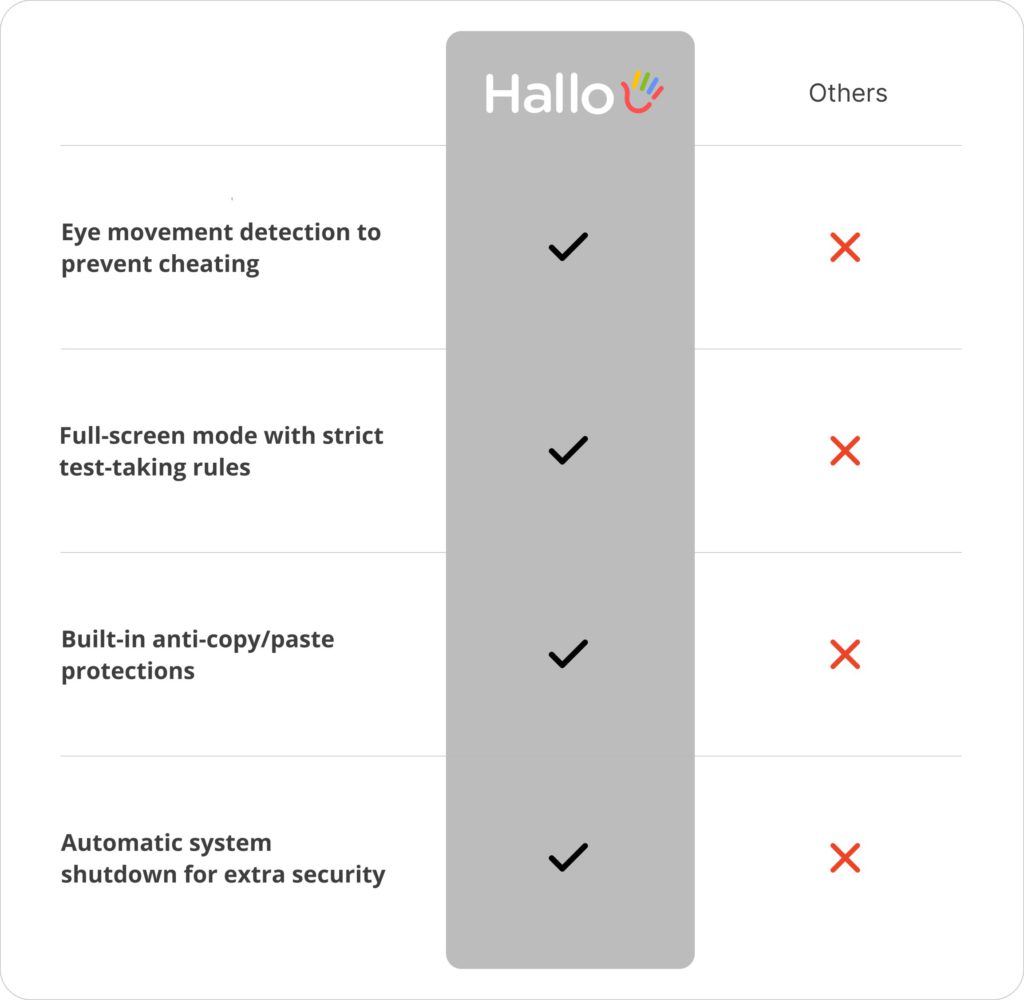Click 'Built-in anti-copy/paste protections' text

pos(197,655)
